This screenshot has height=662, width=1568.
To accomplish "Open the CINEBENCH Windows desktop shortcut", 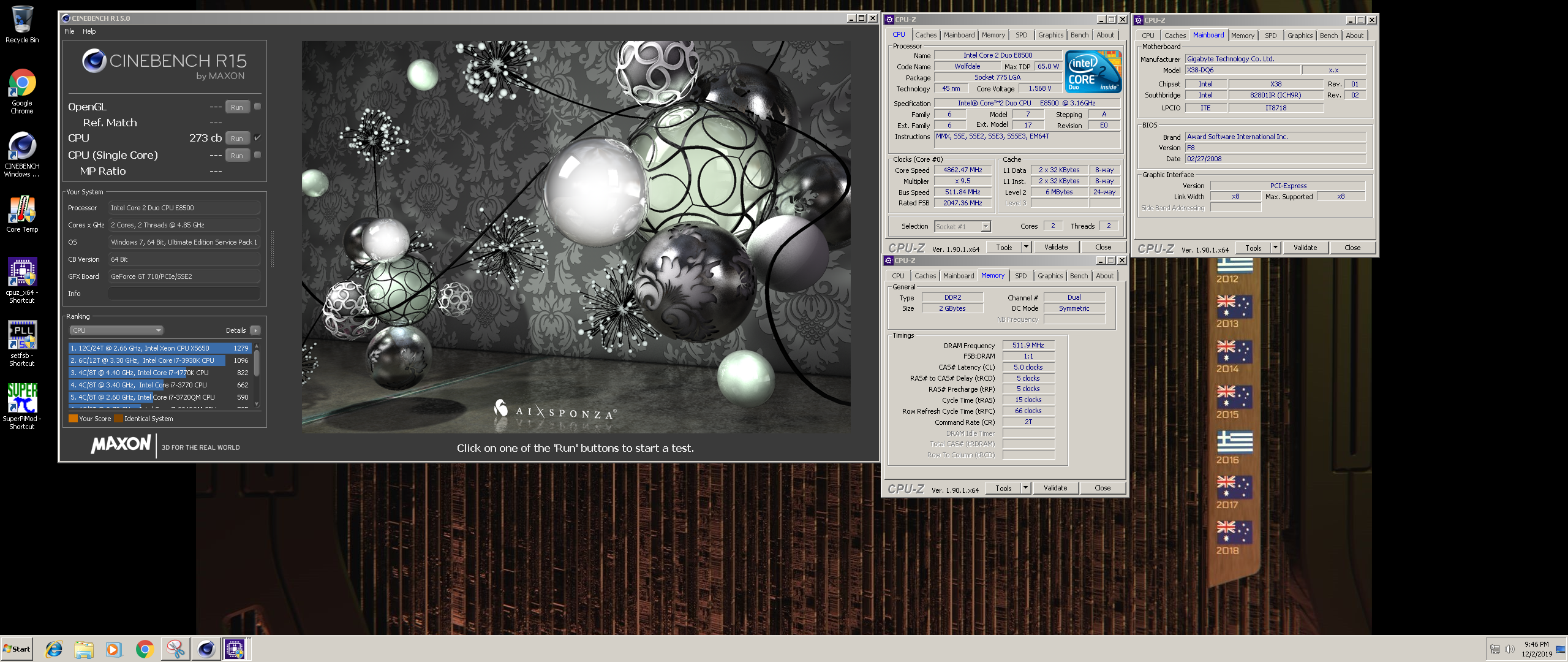I will tap(22, 154).
